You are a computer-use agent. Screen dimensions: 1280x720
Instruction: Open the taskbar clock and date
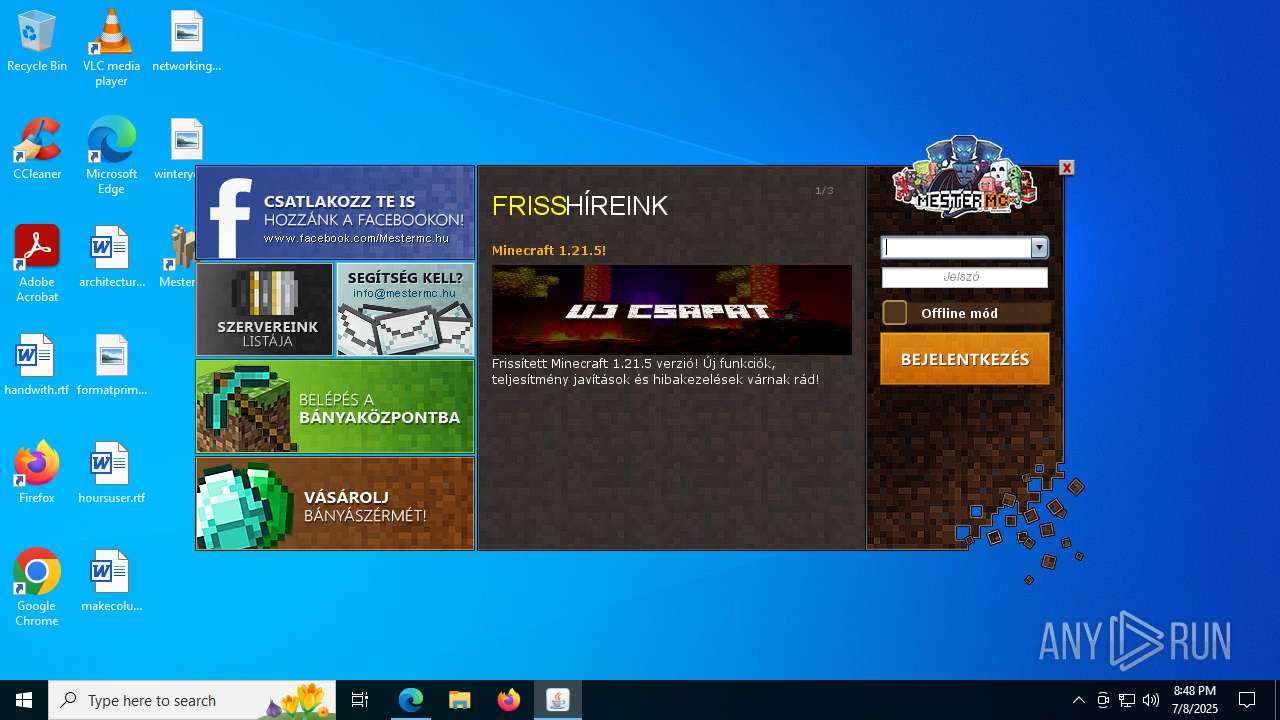1195,700
